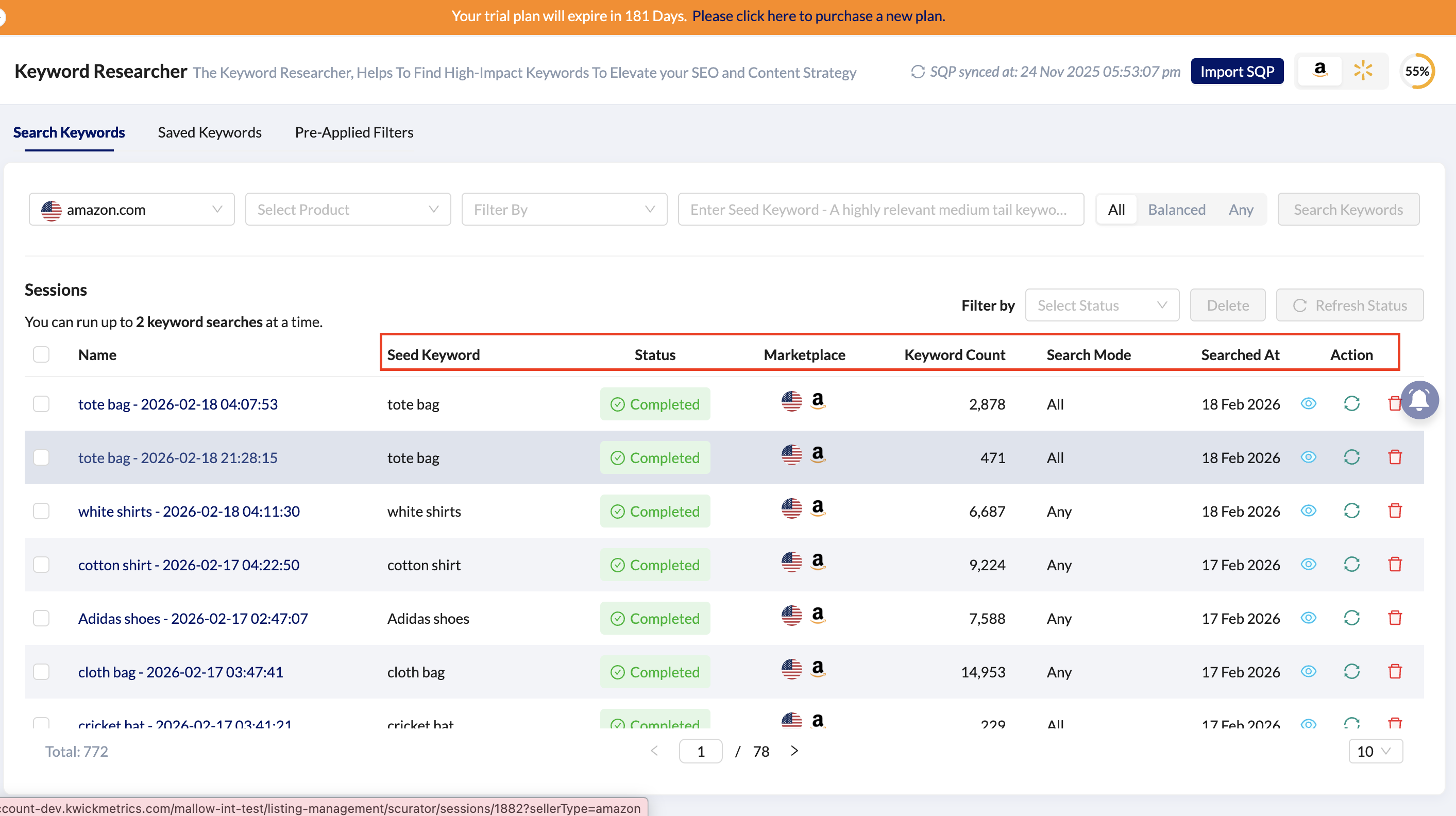The image size is (1456, 816).
Task: Switch to the Saved Keywords tab
Action: 209,132
